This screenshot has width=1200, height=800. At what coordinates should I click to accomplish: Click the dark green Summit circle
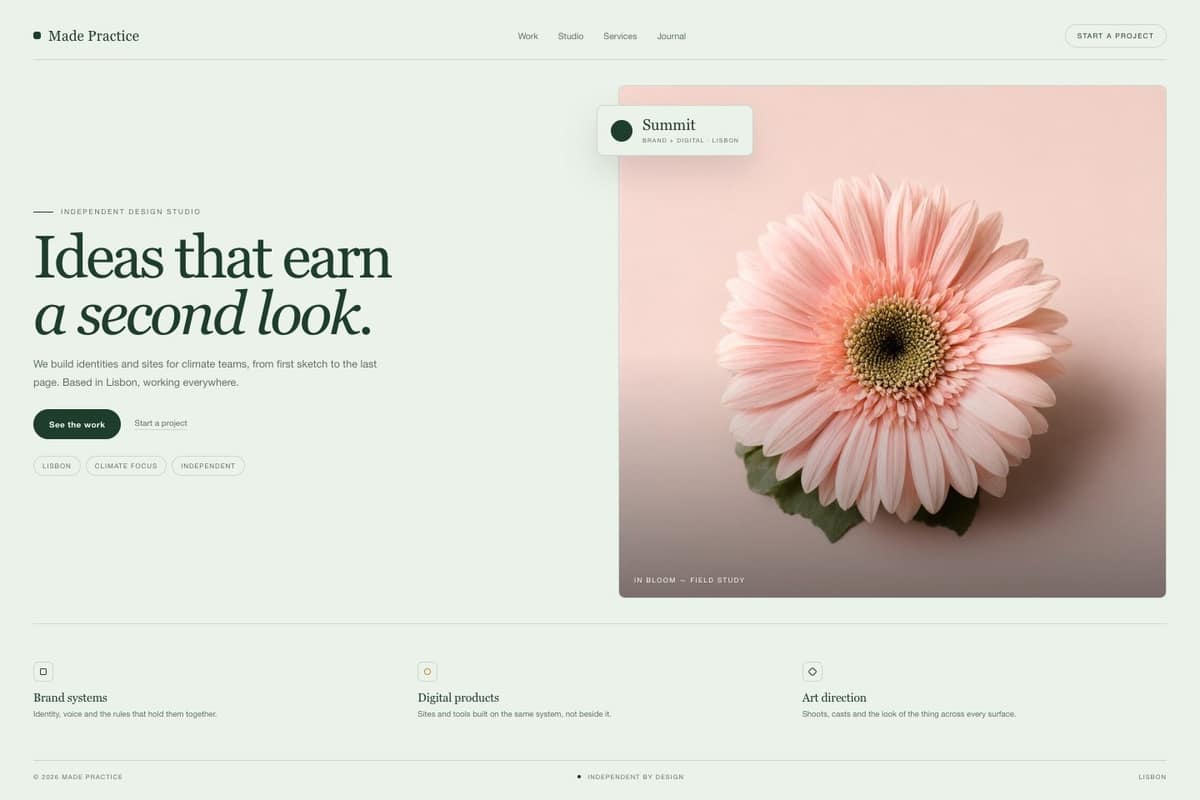621,130
